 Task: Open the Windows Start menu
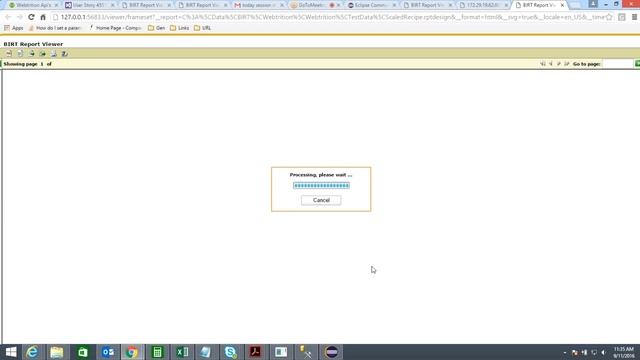11,352
